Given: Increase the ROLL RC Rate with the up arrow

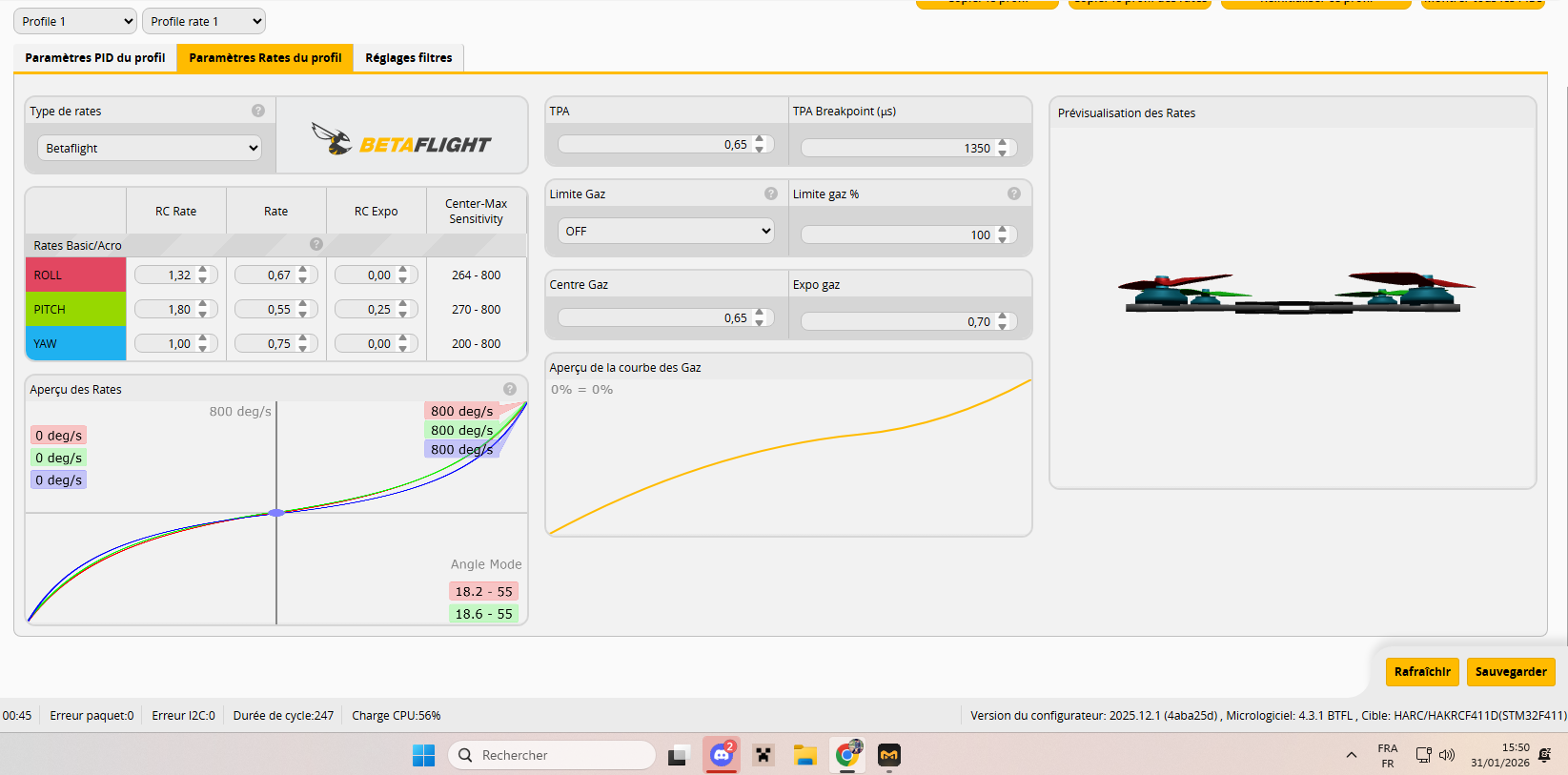Looking at the screenshot, I should point(203,271).
